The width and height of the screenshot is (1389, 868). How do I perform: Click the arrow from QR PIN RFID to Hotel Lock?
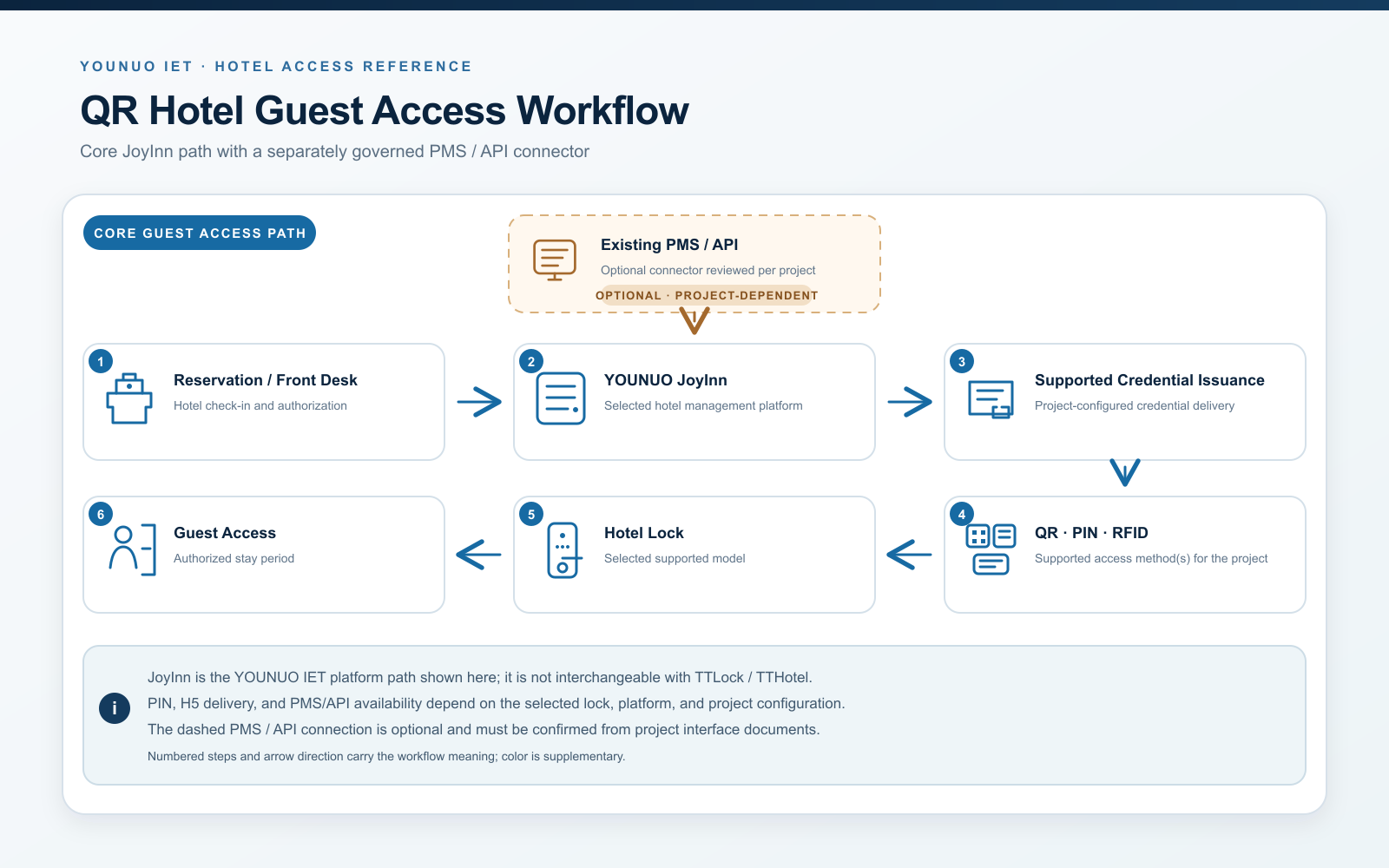(x=910, y=554)
